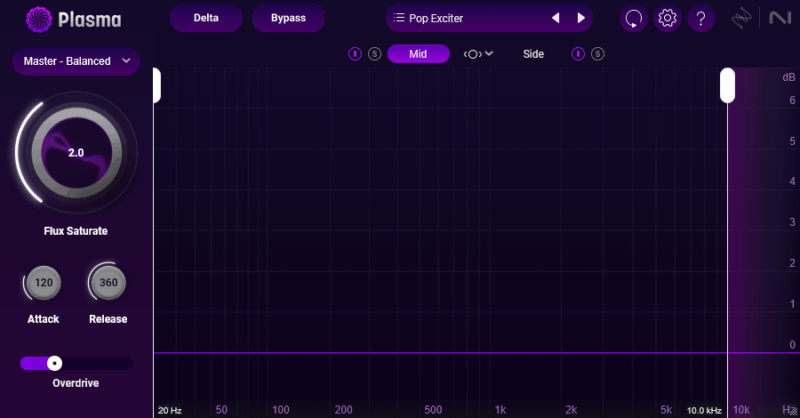Click the Overdrive slider handle
The height and width of the screenshot is (418, 800).
tap(55, 363)
